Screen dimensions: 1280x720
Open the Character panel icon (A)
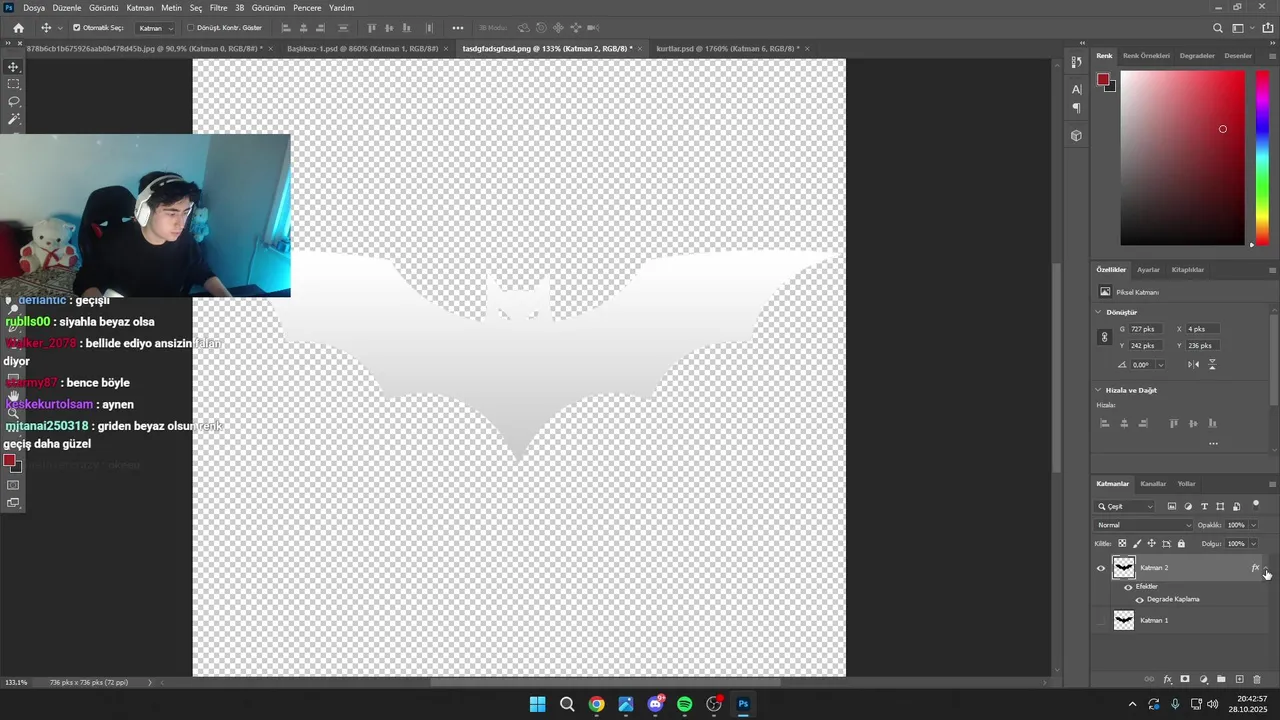(x=1076, y=89)
